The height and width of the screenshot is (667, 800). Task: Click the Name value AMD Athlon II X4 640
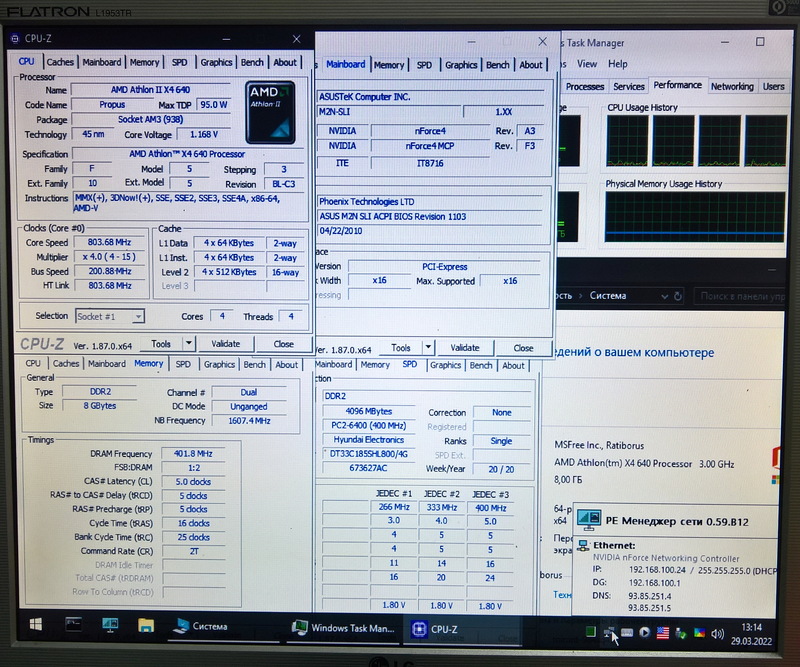[151, 90]
